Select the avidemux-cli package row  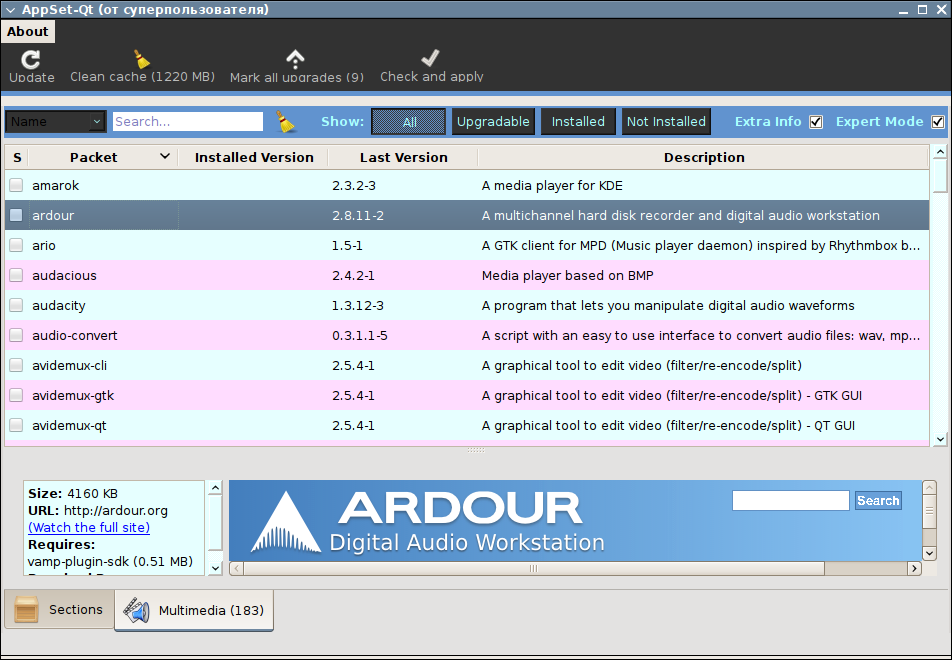click(467, 365)
